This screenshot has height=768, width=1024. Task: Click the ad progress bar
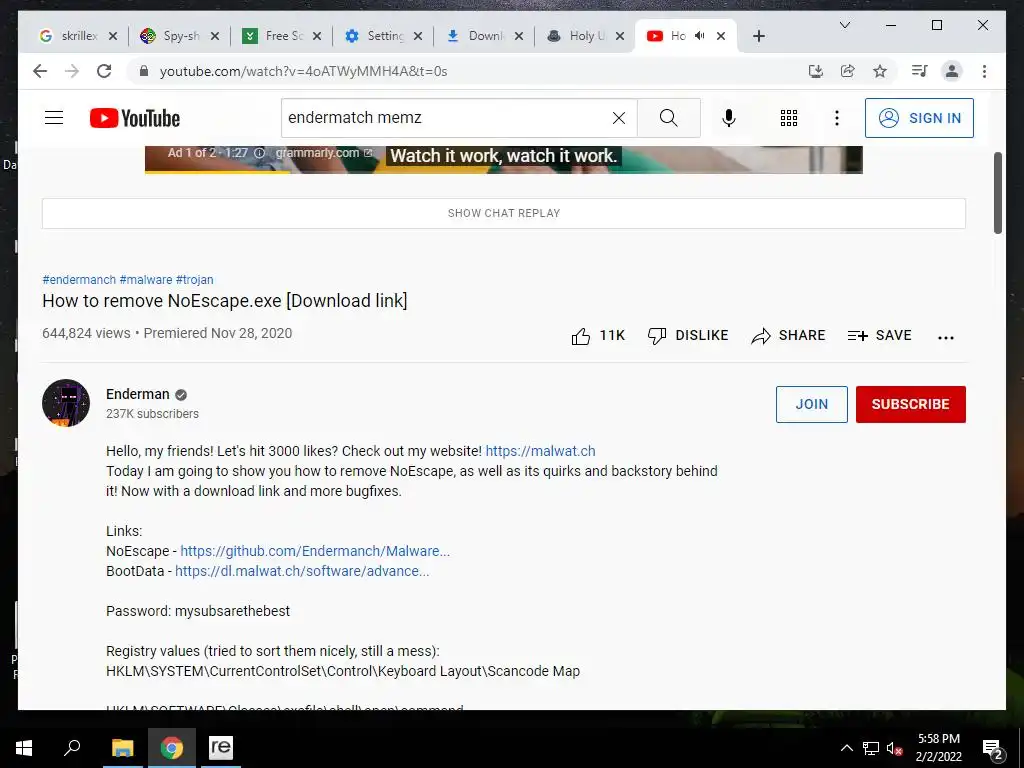(x=504, y=172)
